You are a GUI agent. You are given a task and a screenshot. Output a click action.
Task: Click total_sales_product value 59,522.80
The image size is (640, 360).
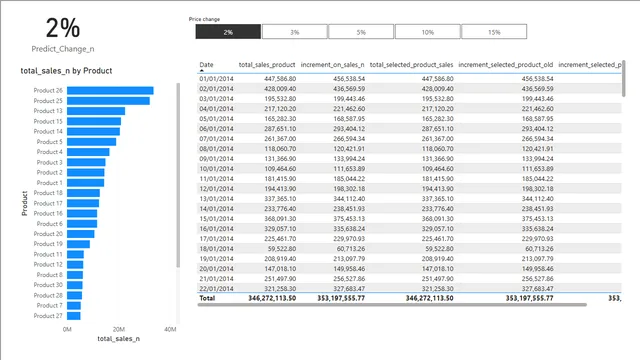[x=282, y=249]
